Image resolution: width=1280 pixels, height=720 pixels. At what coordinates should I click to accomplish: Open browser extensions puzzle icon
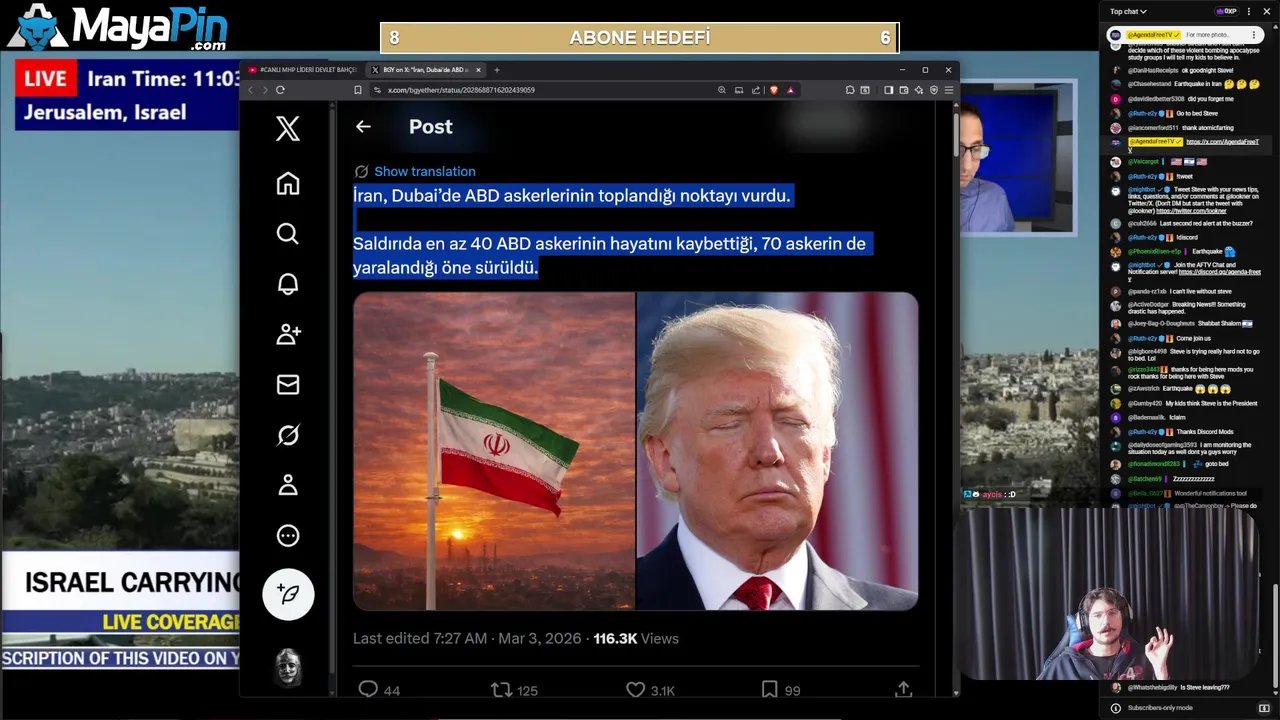click(850, 90)
